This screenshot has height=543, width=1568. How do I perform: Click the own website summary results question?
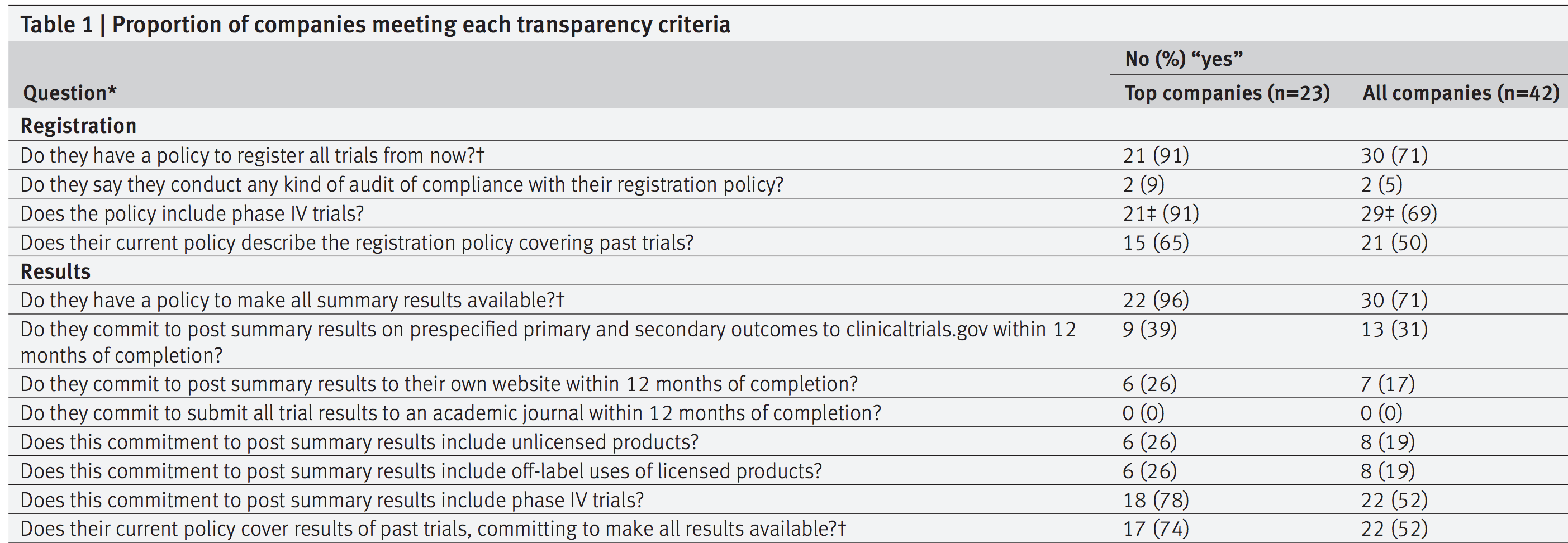[x=439, y=384]
